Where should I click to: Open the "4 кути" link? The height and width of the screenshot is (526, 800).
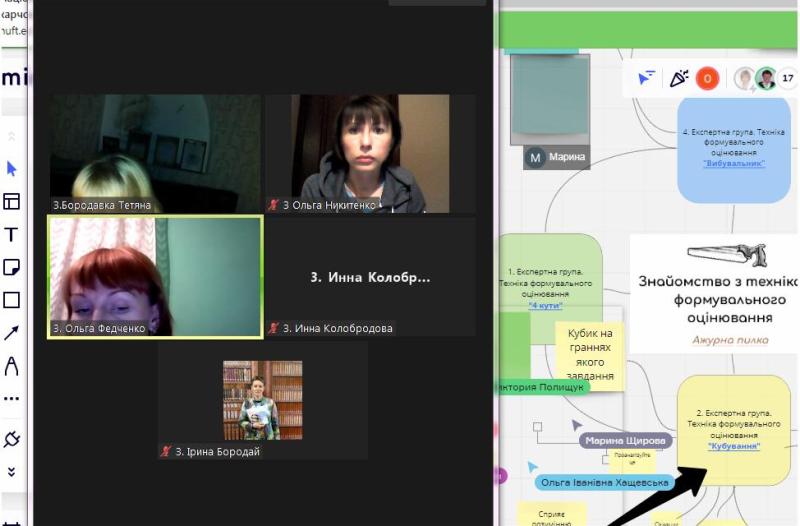pos(545,306)
